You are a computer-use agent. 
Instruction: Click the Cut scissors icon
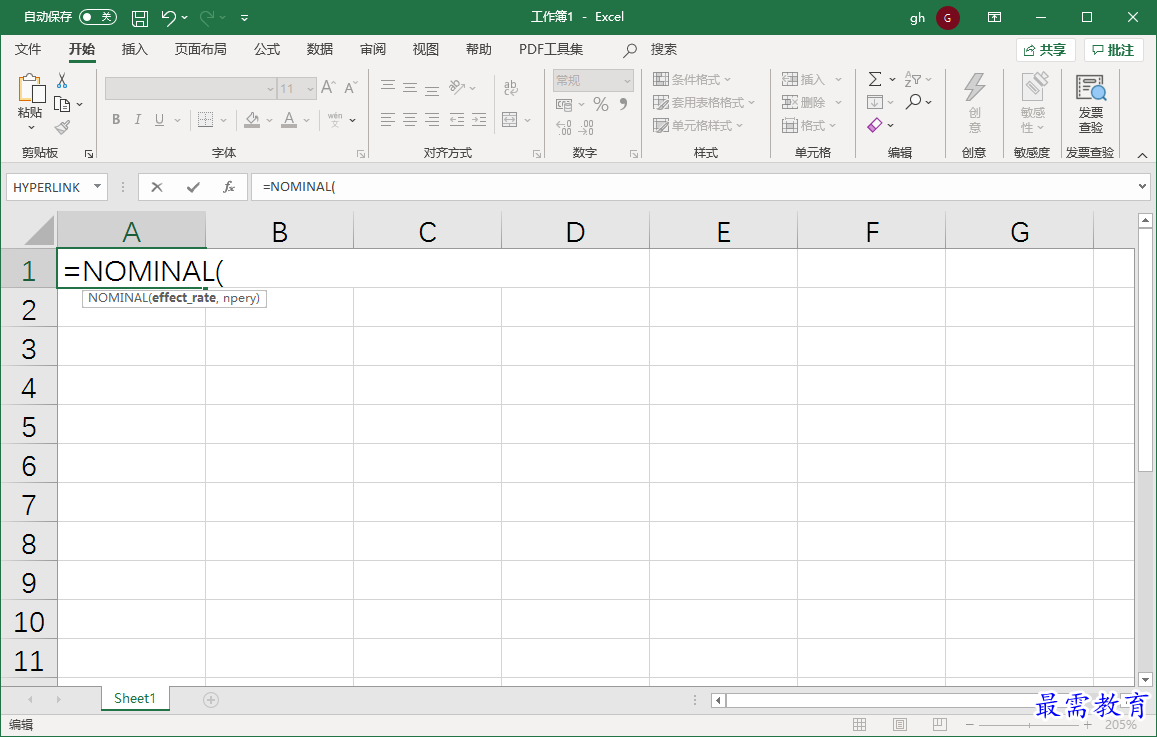(x=62, y=80)
